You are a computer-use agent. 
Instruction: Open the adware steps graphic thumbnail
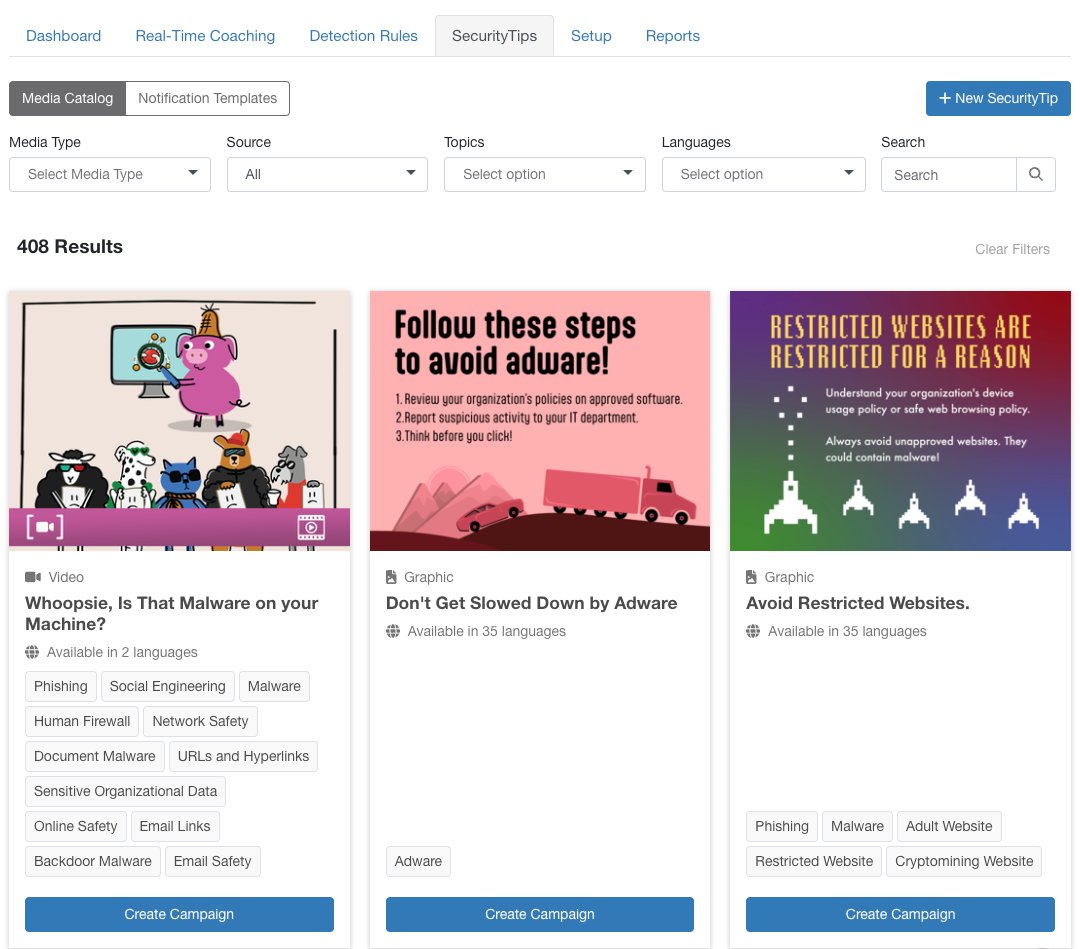click(x=540, y=421)
